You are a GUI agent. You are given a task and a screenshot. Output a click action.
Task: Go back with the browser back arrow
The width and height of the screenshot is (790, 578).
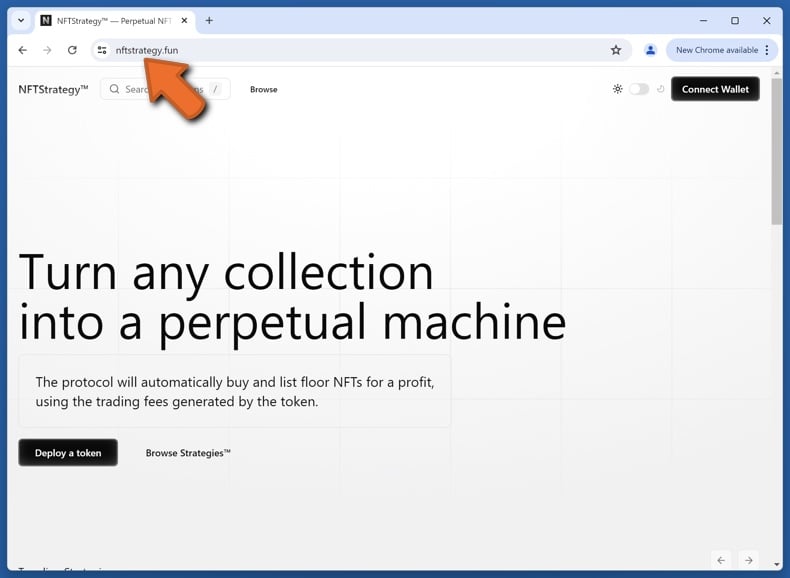coord(23,50)
